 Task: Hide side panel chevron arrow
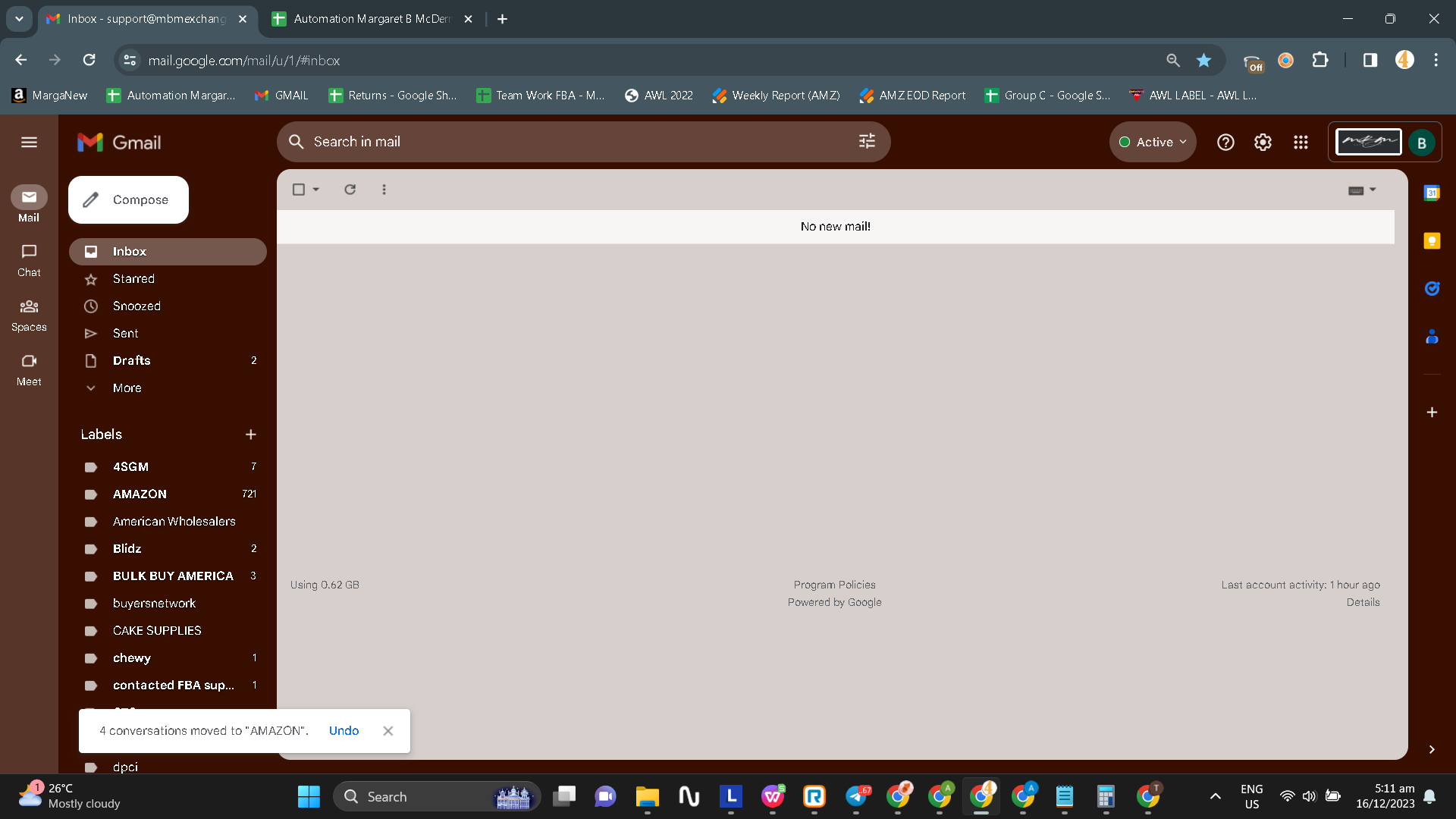coord(1432,749)
